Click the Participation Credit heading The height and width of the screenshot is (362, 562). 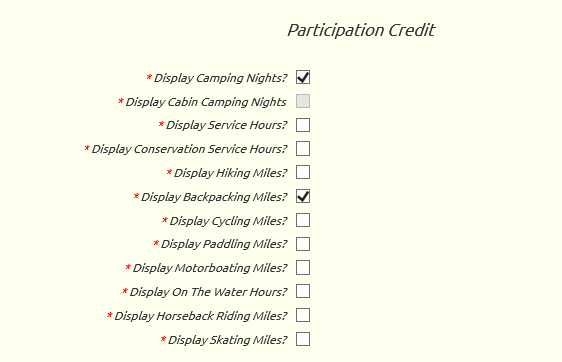point(361,30)
